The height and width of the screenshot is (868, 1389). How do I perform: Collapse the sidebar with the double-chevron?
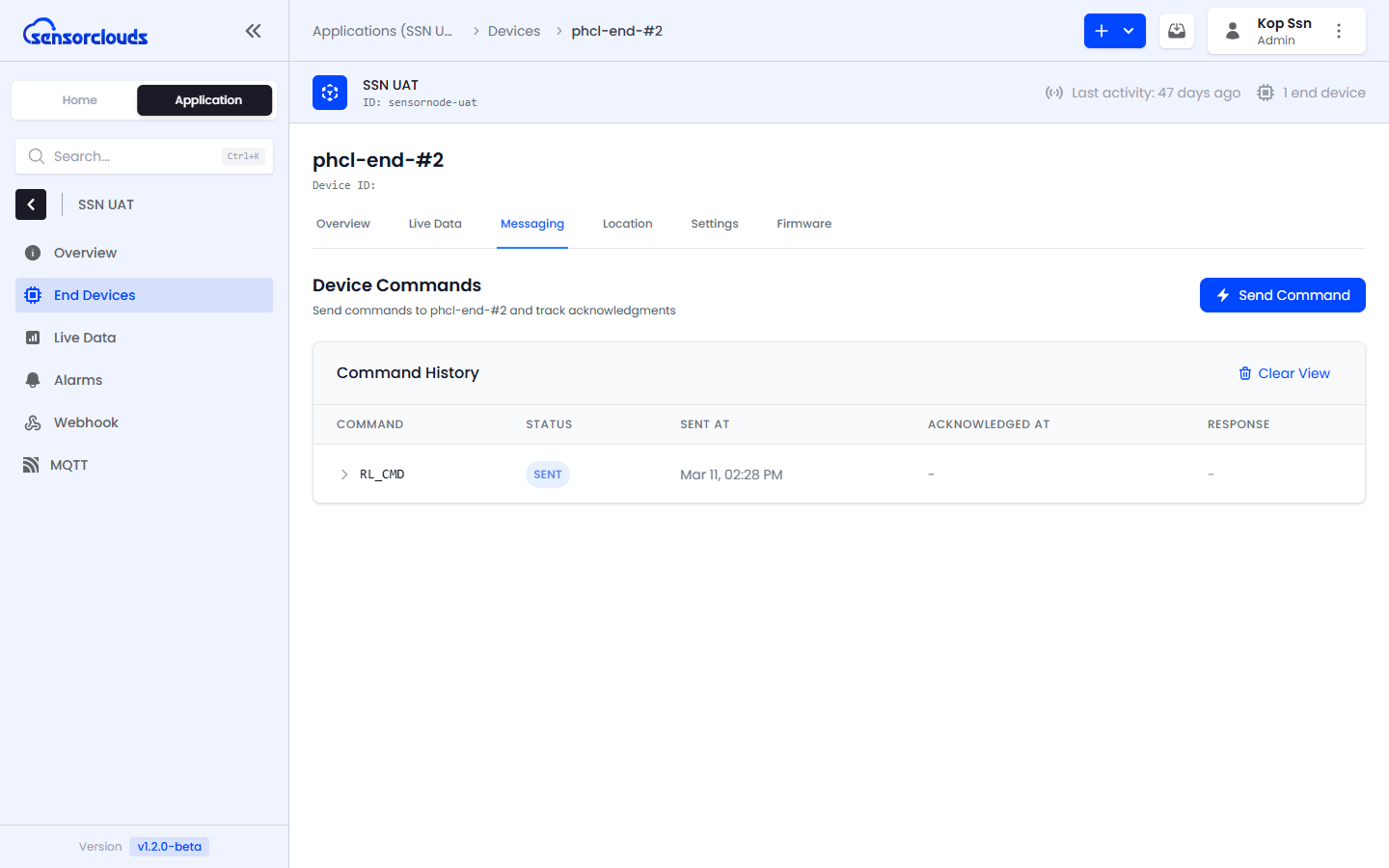pyautogui.click(x=253, y=30)
